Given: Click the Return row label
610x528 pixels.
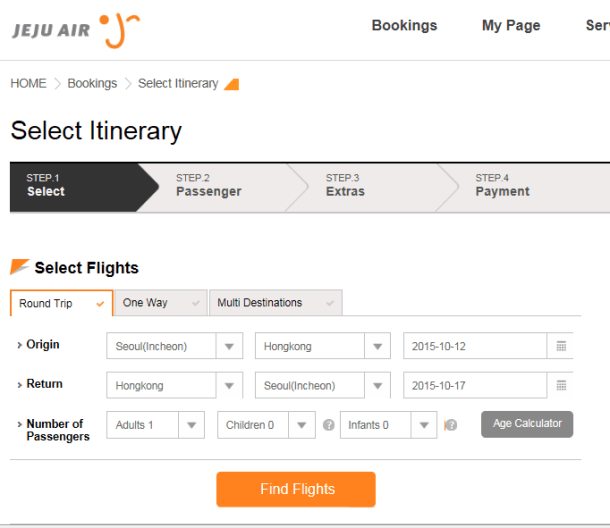Looking at the screenshot, I should (44, 384).
